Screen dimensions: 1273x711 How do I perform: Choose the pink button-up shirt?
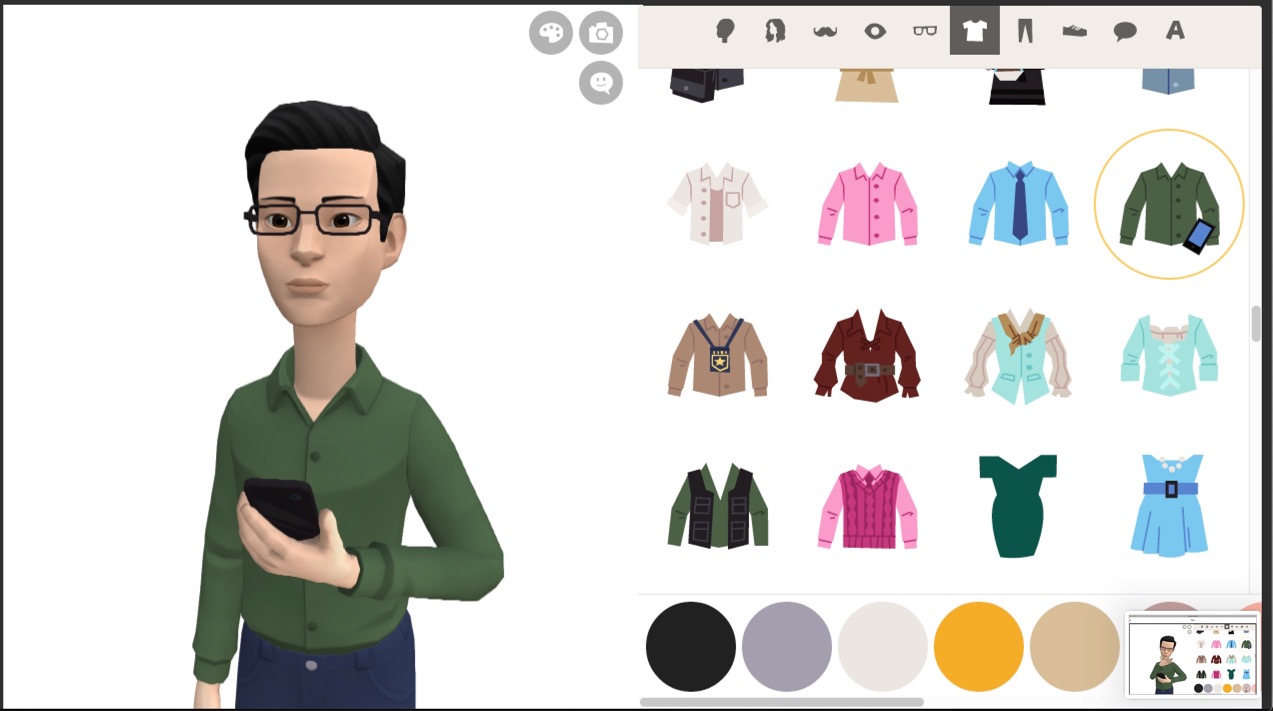coord(868,204)
